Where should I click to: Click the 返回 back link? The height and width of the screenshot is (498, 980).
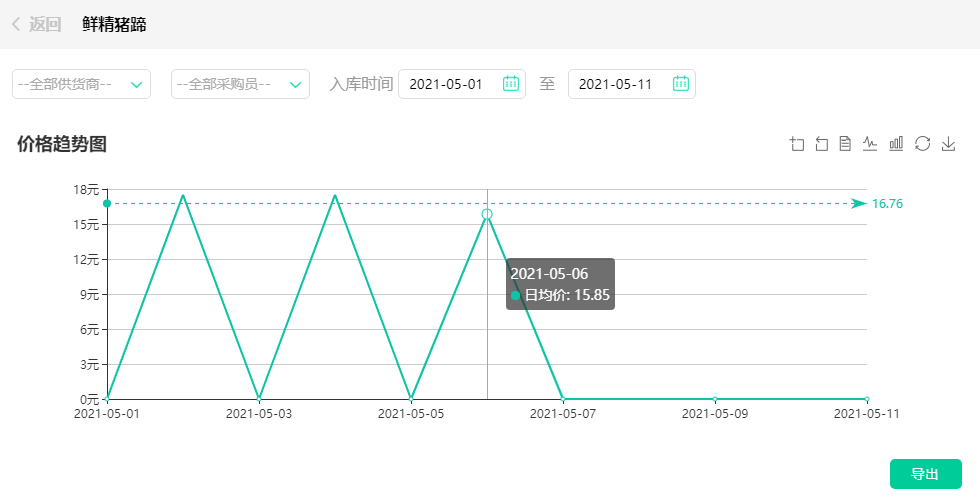(x=45, y=25)
